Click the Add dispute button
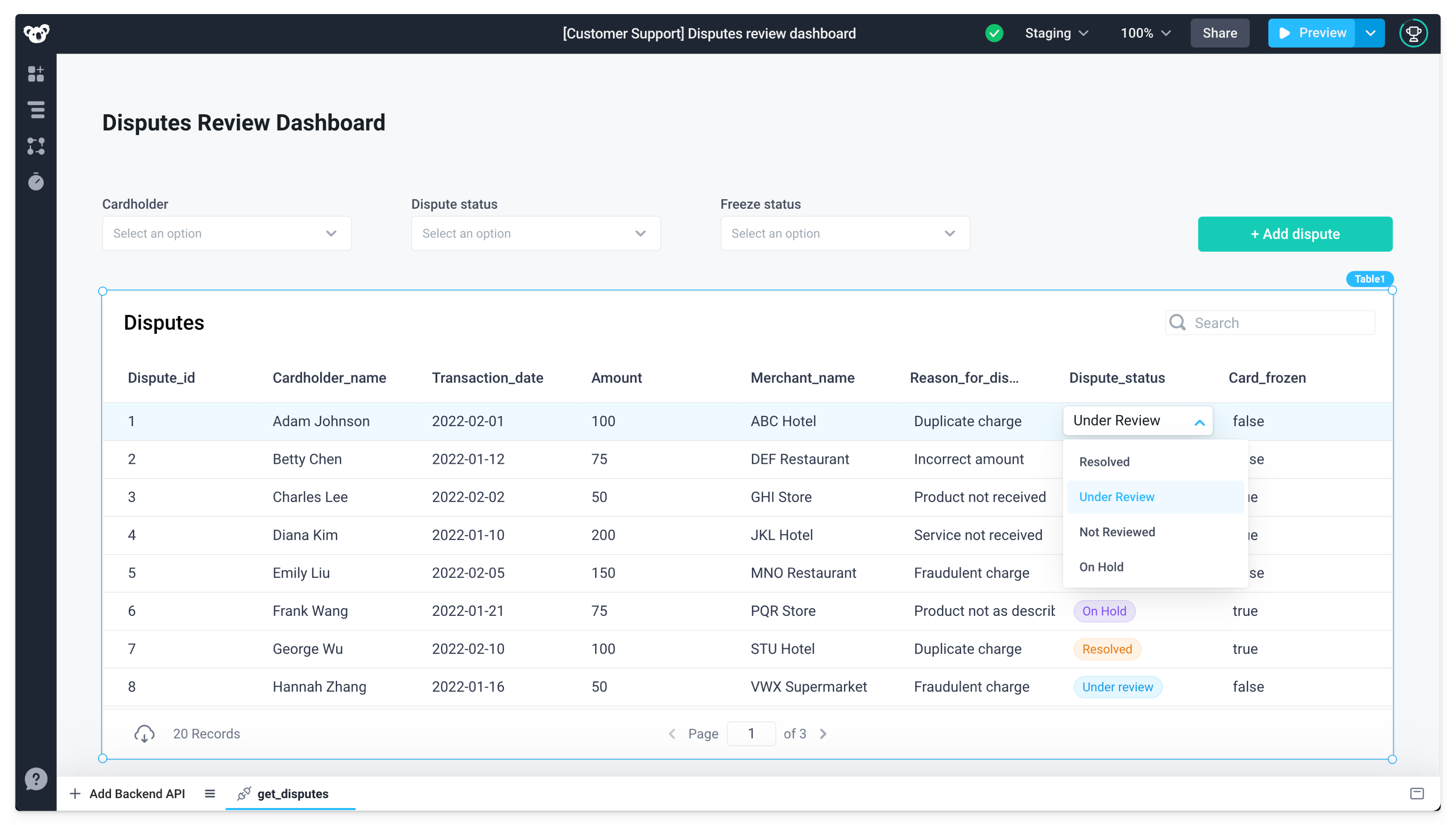 [1294, 234]
